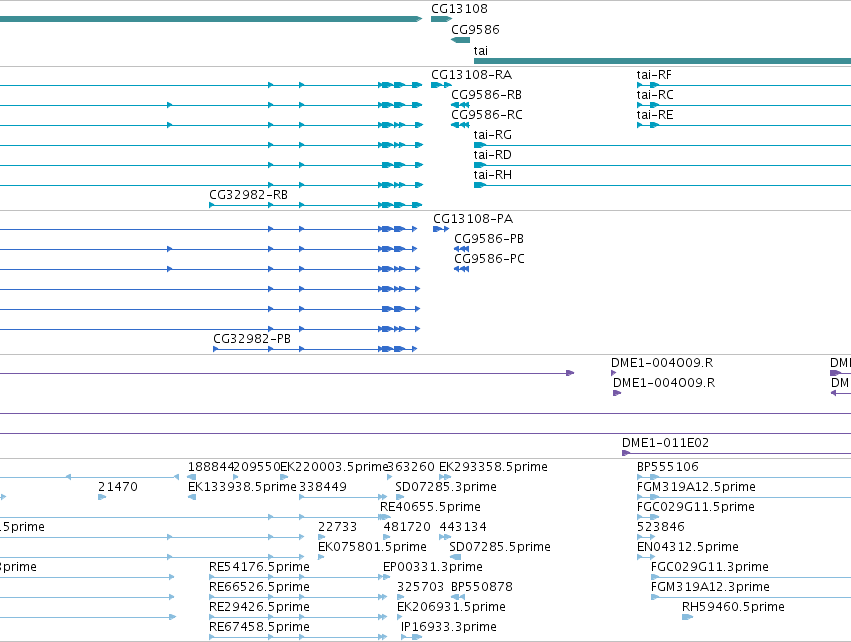Select EST FGC029G11.5prime

[x=695, y=507]
